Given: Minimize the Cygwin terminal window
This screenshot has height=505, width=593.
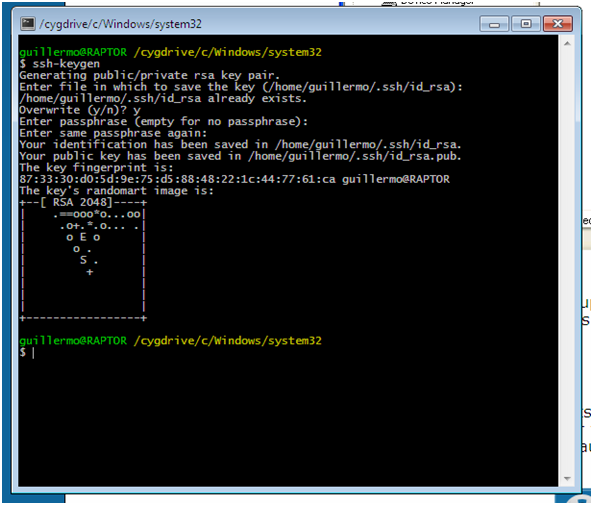Looking at the screenshot, I should 494,24.
